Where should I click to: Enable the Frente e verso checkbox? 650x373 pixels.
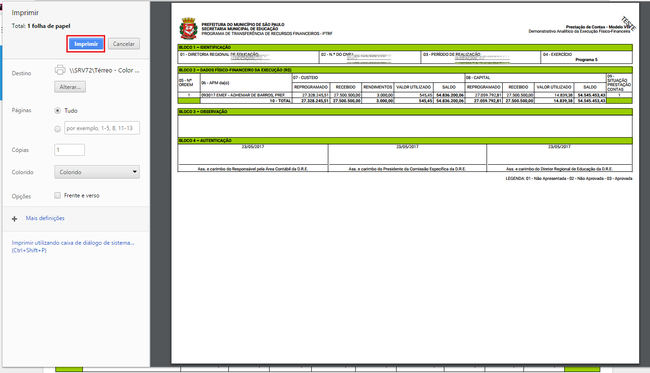[58, 195]
